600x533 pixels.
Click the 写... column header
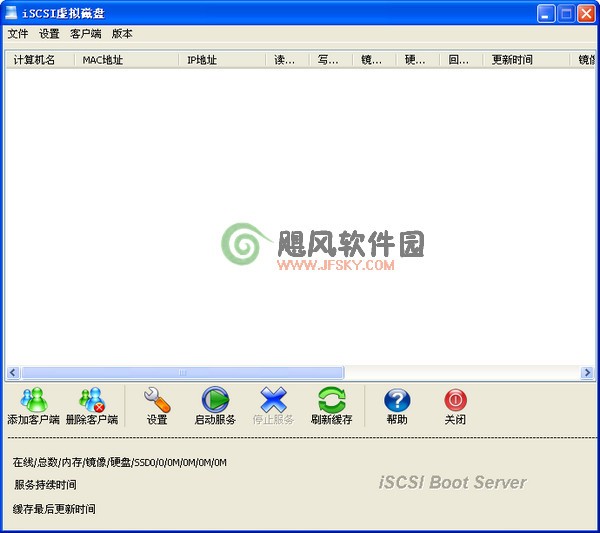(331, 60)
